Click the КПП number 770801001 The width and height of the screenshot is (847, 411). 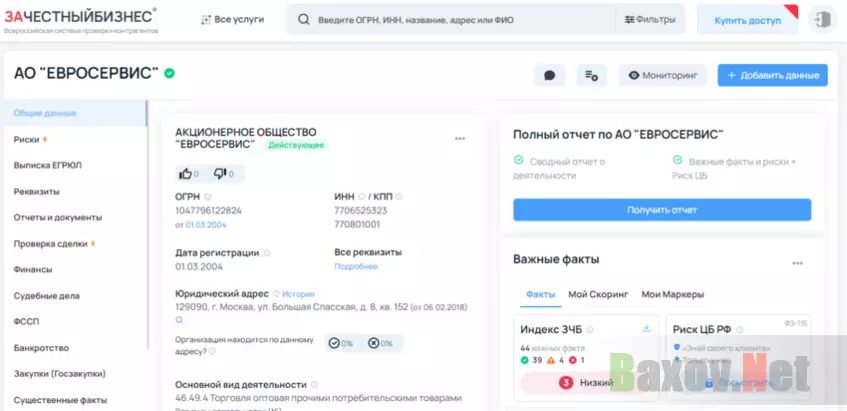click(357, 224)
